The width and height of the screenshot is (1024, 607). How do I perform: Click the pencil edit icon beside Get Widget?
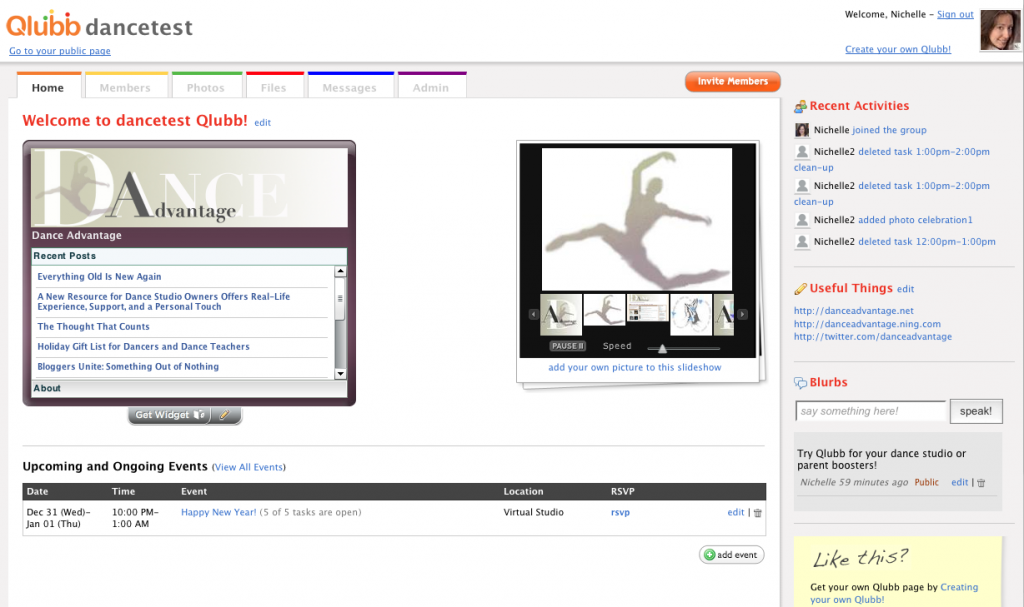click(x=225, y=415)
